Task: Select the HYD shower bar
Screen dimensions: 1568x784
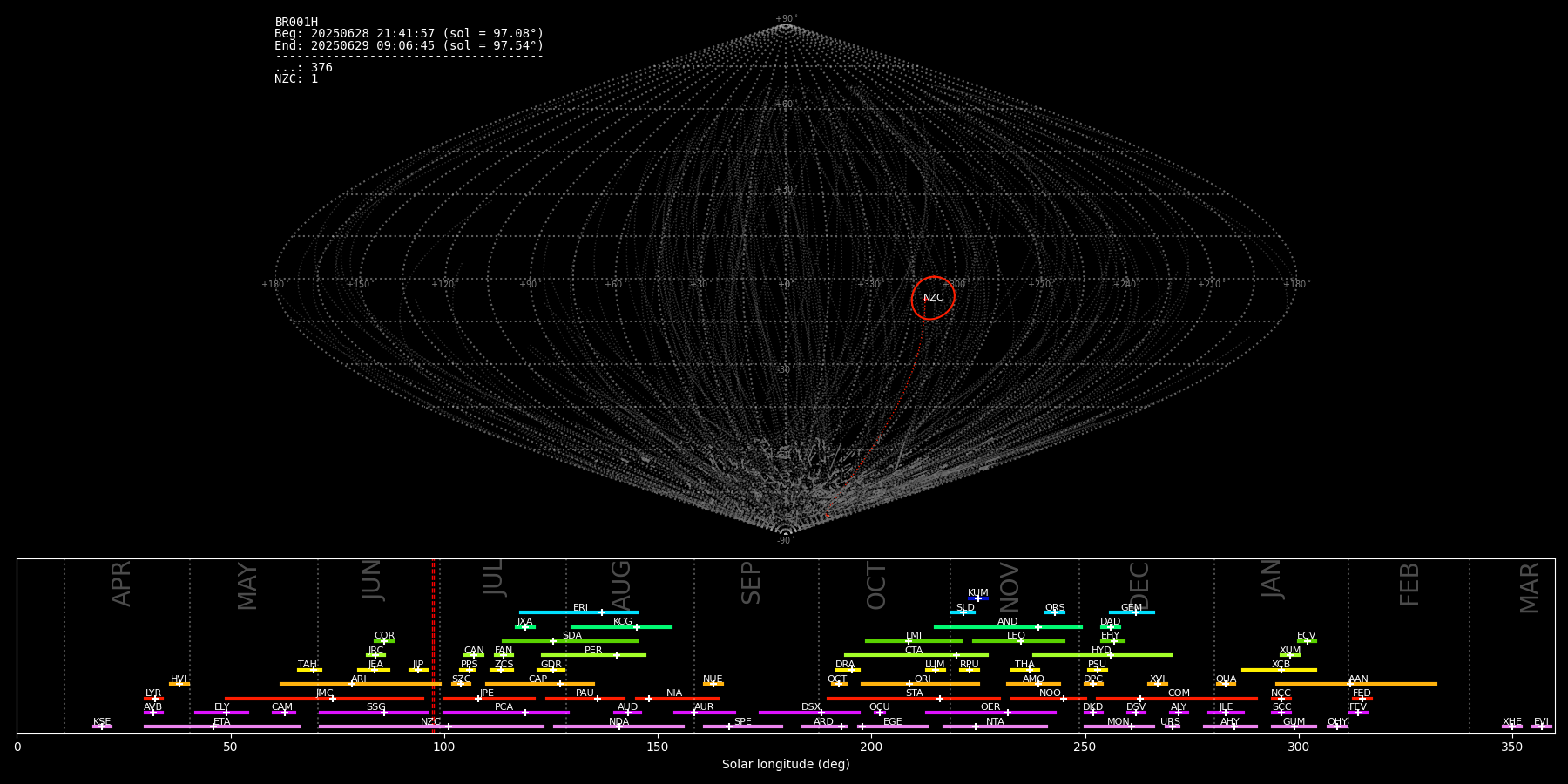Action: pos(1102,655)
